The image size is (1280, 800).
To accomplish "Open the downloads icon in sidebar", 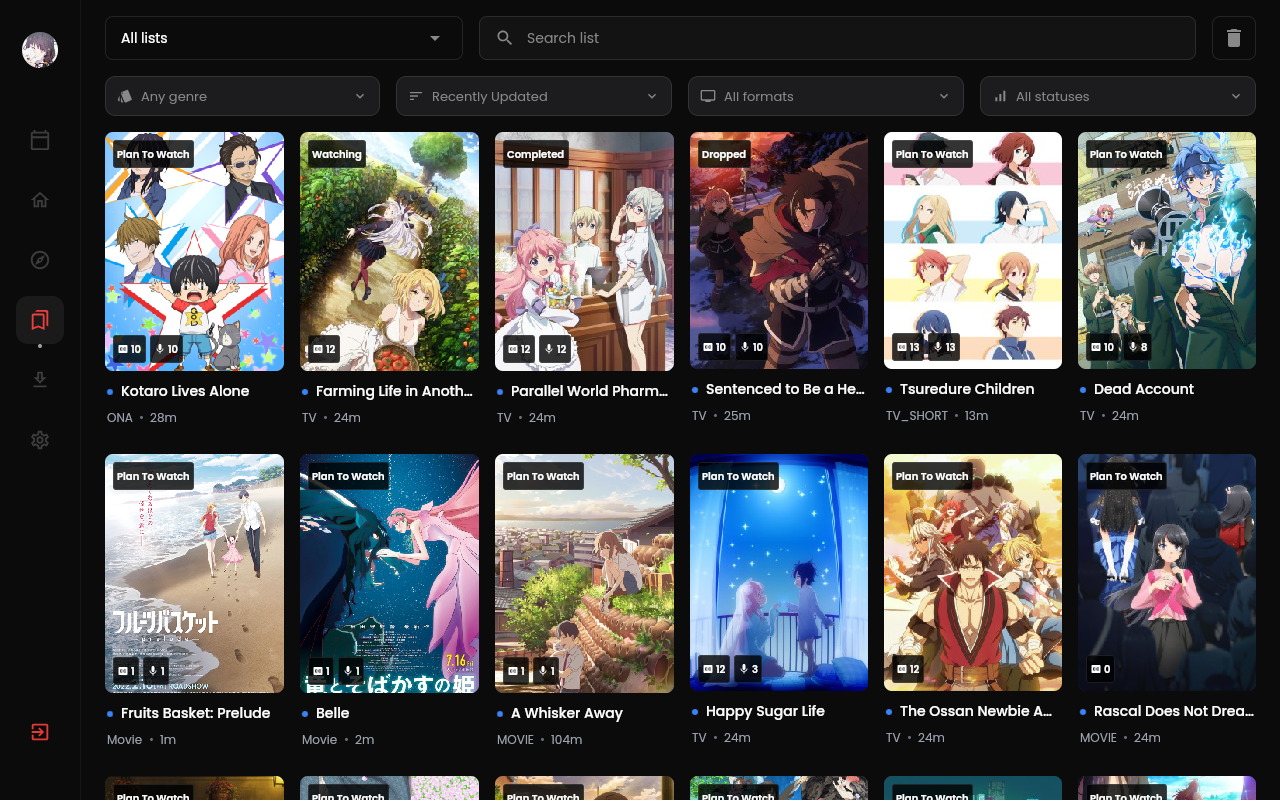I will click(x=40, y=380).
